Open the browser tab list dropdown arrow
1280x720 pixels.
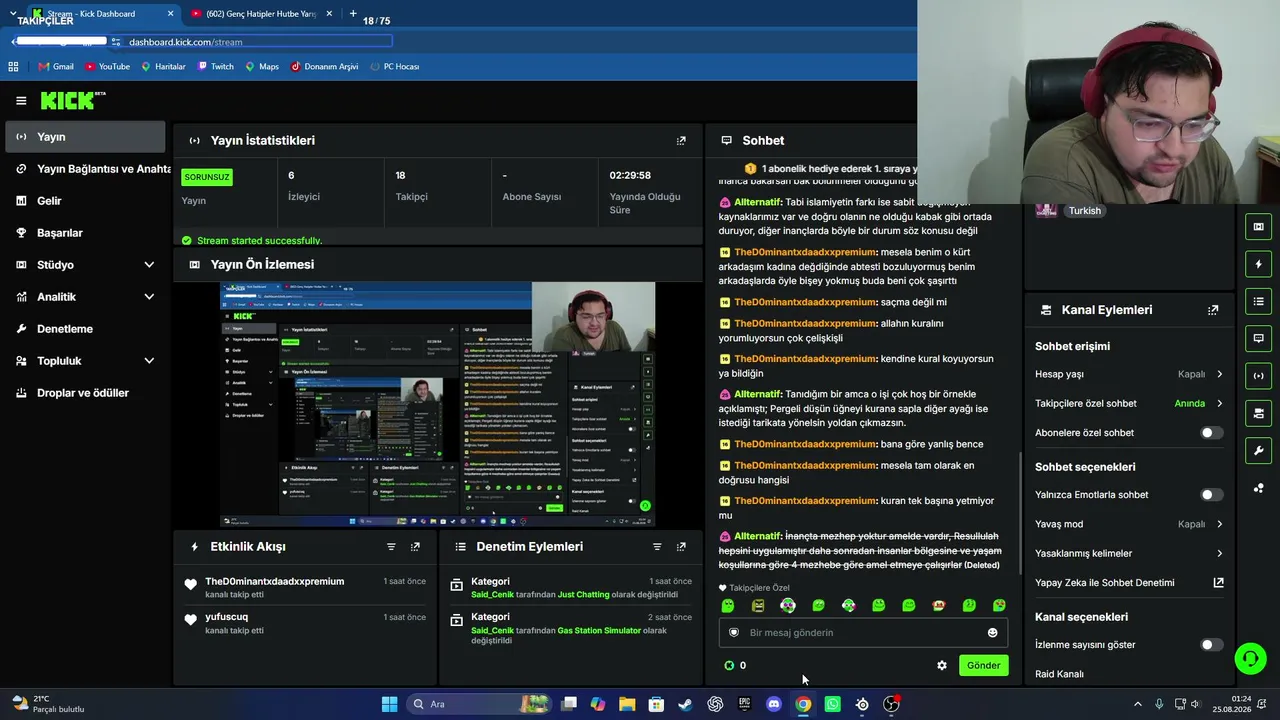click(12, 14)
